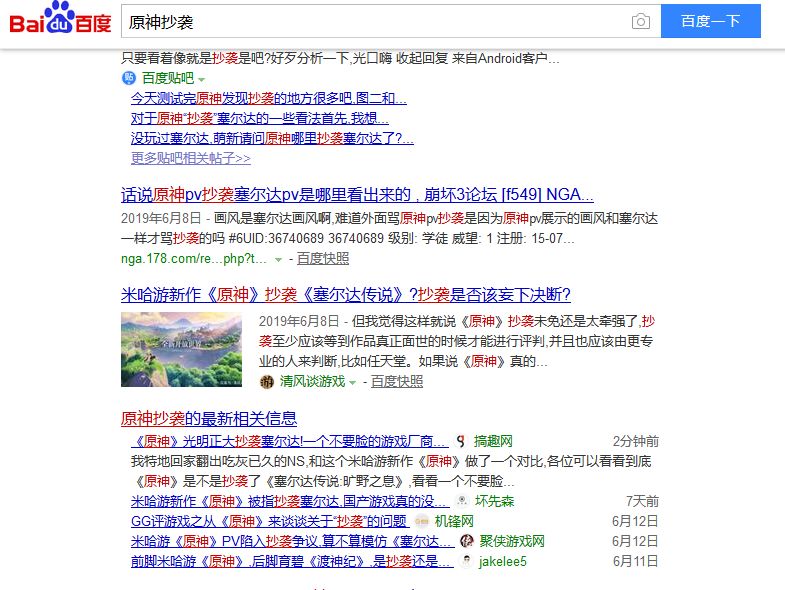The image size is (785, 590).
Task: Open 百度快照 for the NGA result
Action: [323, 258]
